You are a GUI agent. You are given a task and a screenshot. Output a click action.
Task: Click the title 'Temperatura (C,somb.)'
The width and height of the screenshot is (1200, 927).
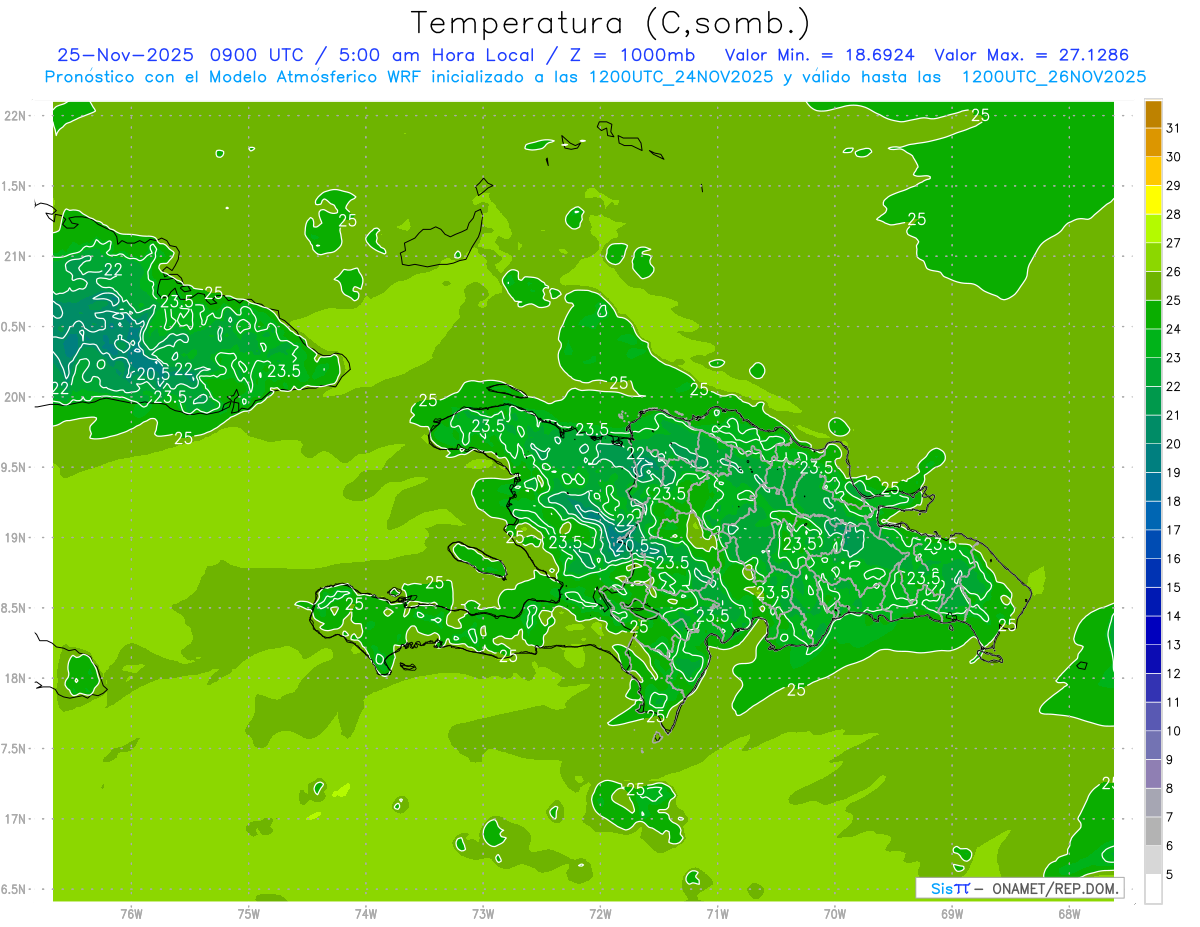pos(611,23)
